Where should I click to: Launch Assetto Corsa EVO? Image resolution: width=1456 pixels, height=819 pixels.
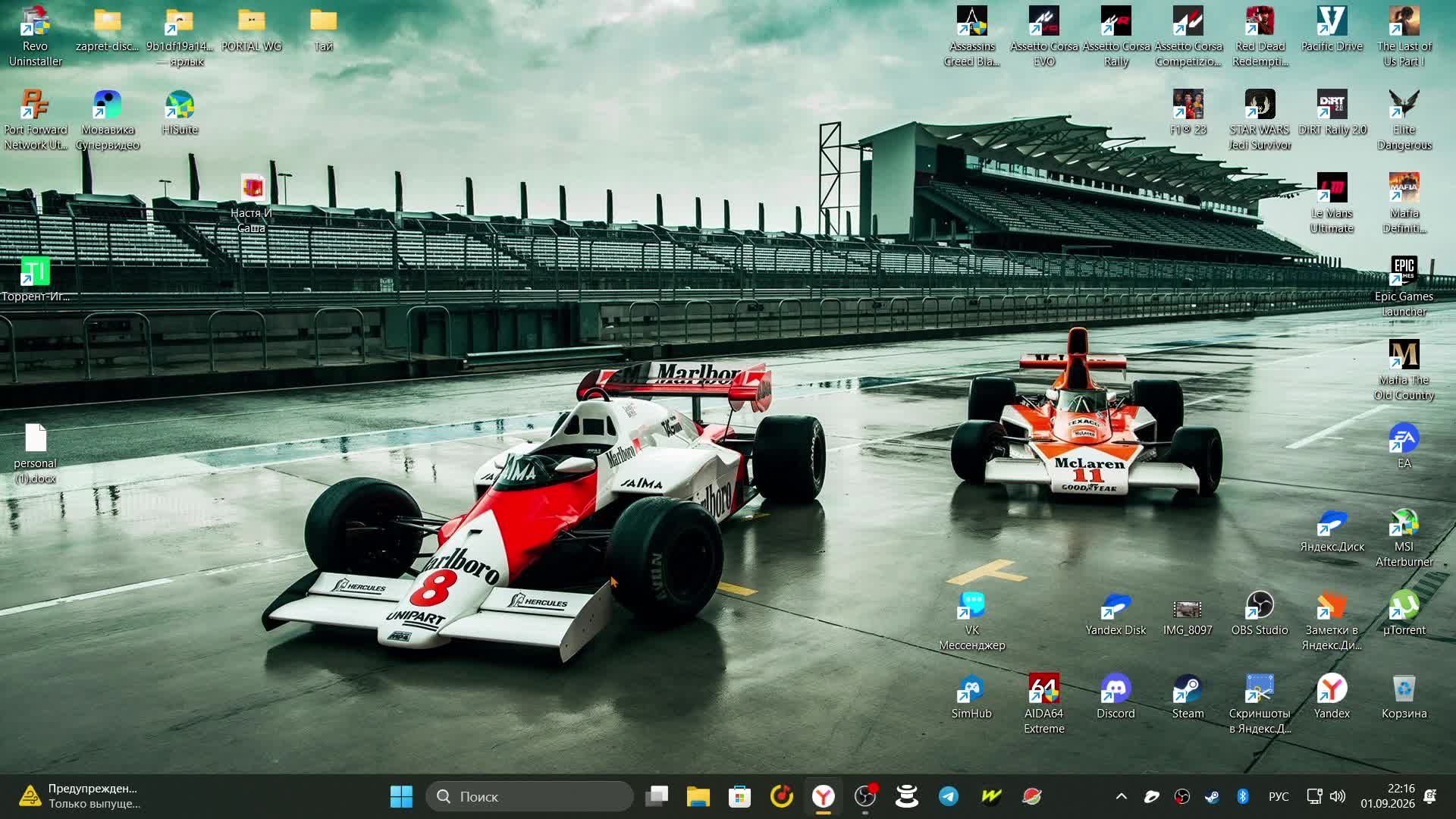(x=1043, y=36)
